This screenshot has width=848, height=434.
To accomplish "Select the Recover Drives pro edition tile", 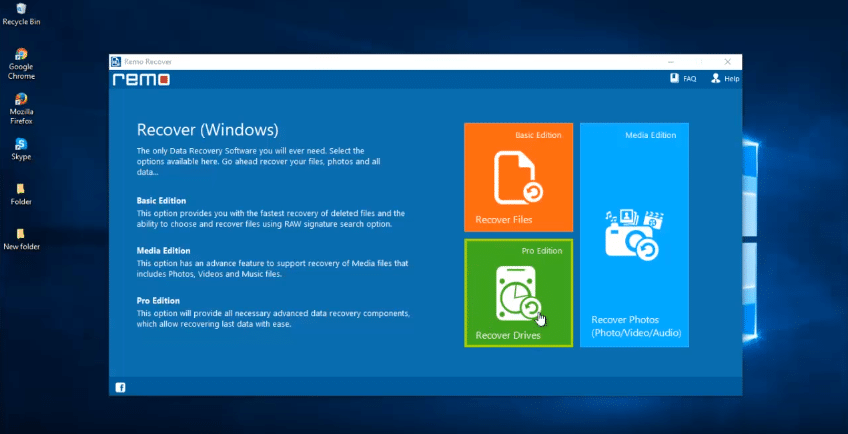I will click(x=518, y=293).
